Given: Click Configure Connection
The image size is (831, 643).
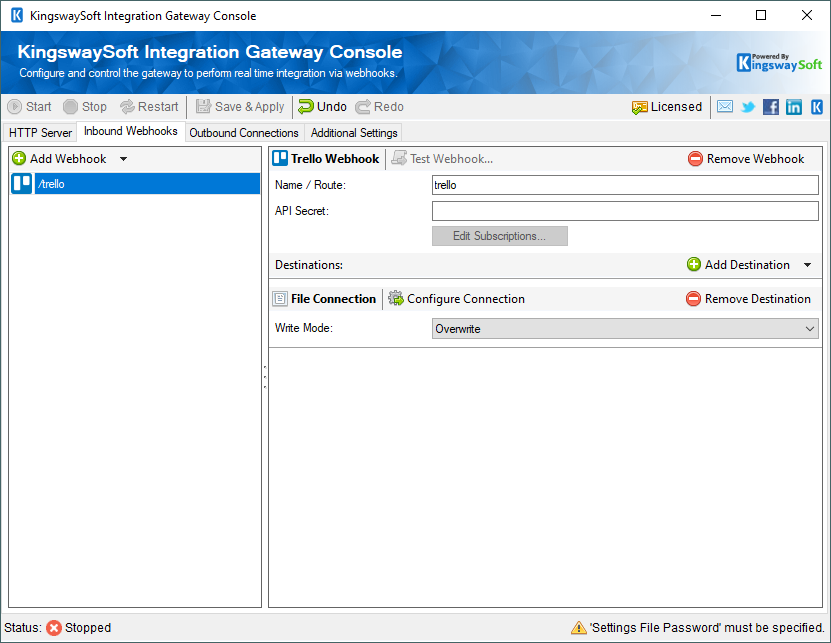Looking at the screenshot, I should pos(456,299).
